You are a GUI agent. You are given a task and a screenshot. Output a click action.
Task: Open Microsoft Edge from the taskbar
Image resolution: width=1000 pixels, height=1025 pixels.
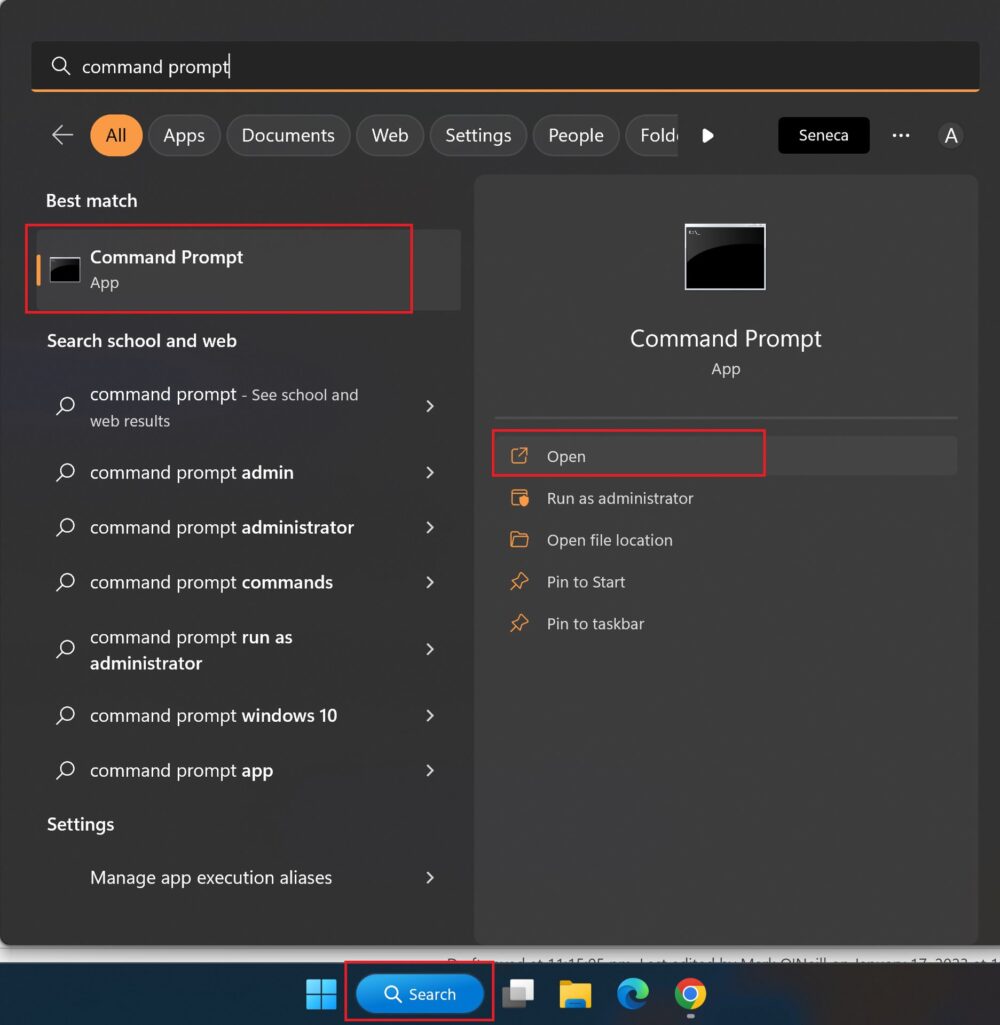[x=633, y=994]
